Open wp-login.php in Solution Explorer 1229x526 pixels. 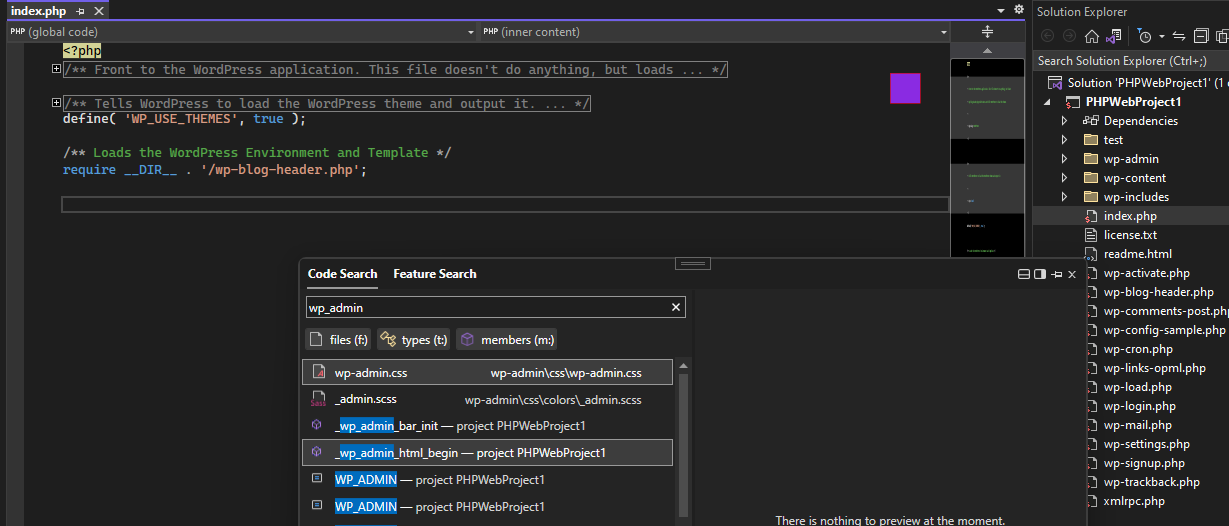coord(1139,406)
